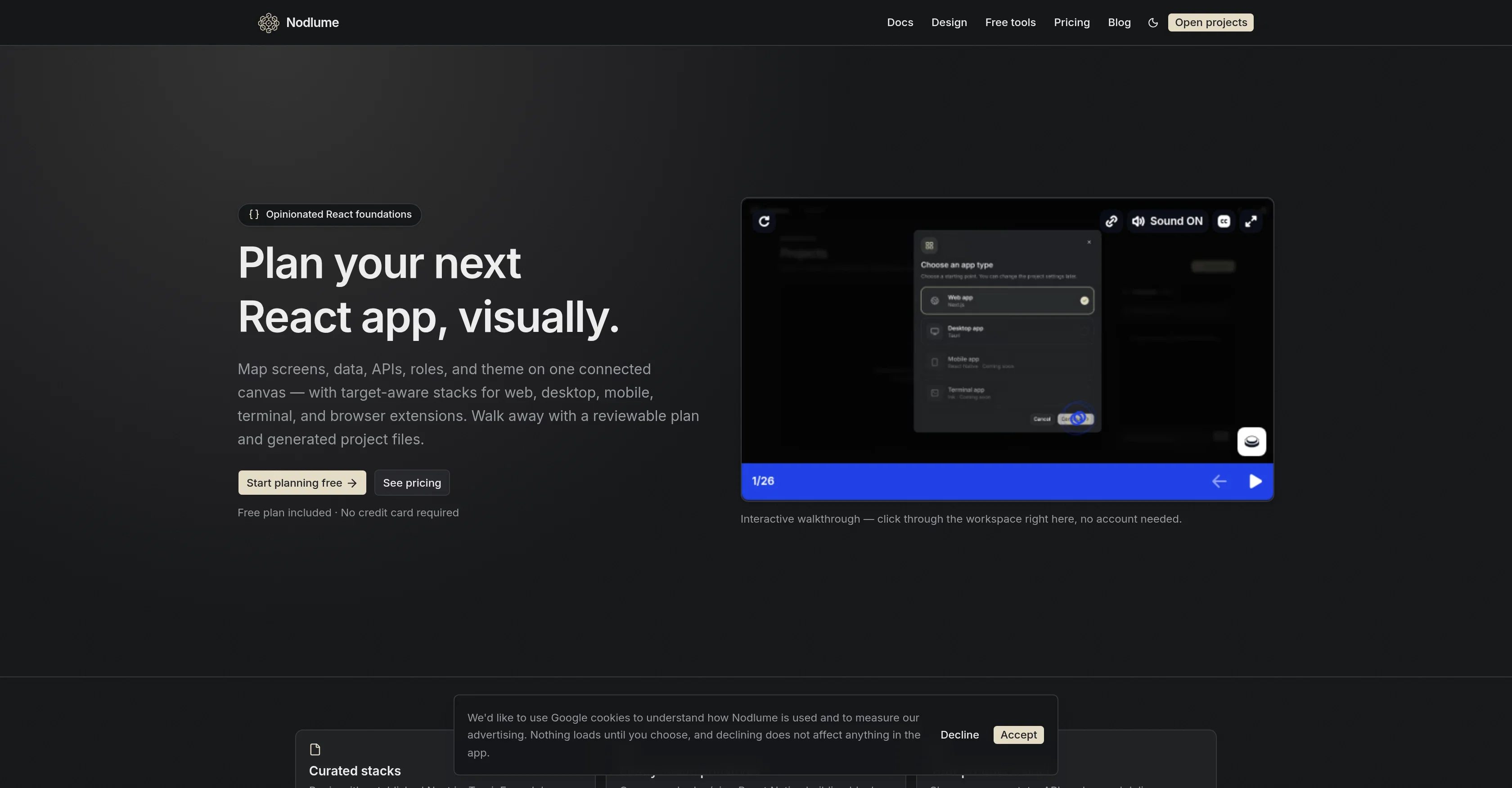Click the Curated stacks document icon
Image resolution: width=1512 pixels, height=788 pixels.
[315, 749]
